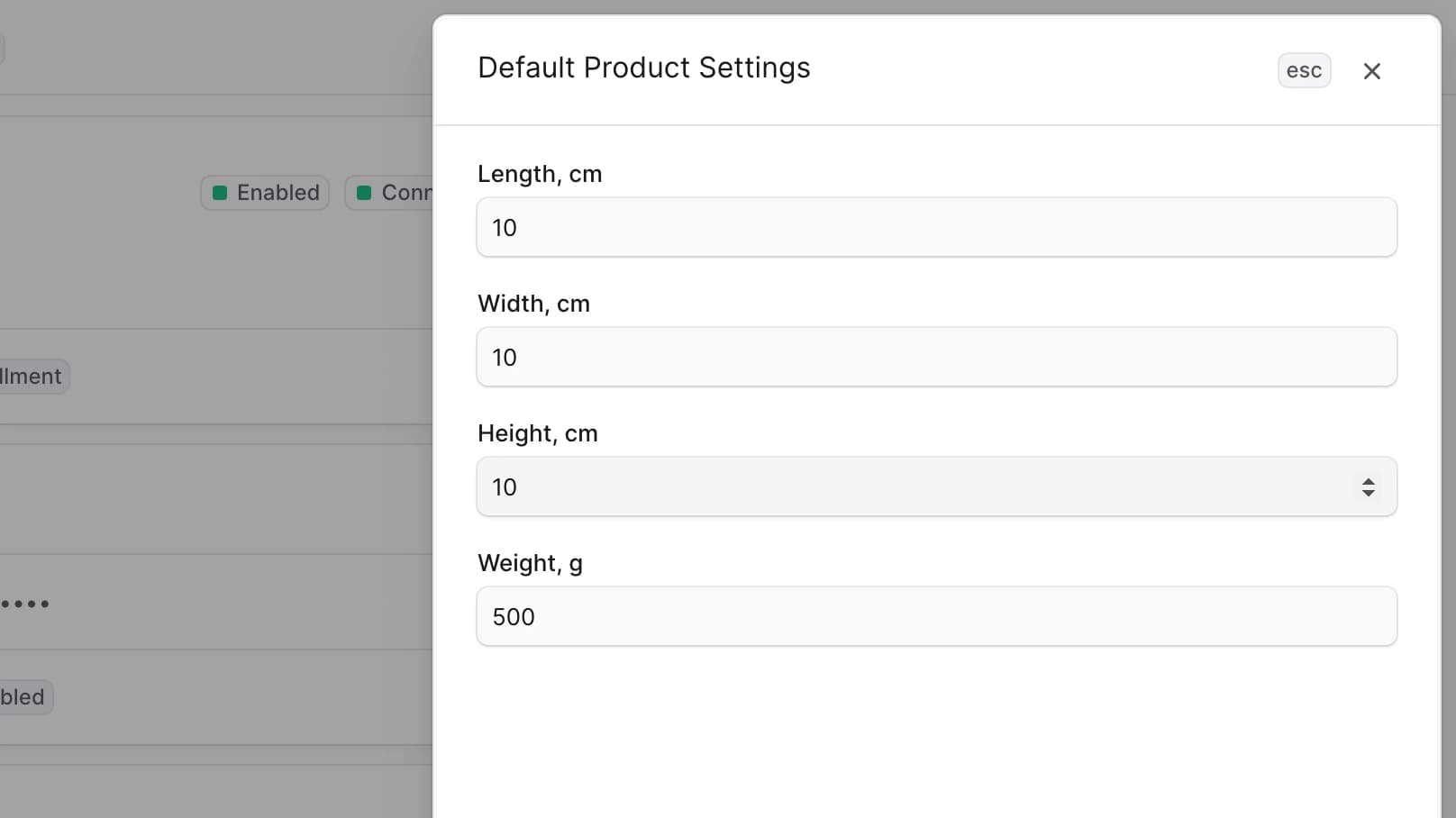
Task: Click the Width, cm input field
Action: [936, 357]
